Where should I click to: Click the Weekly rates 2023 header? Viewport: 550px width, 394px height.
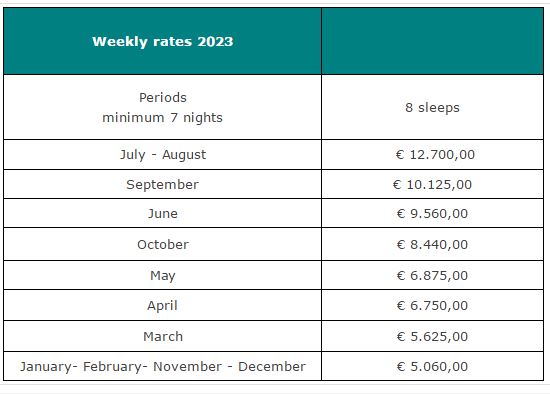(x=162, y=41)
